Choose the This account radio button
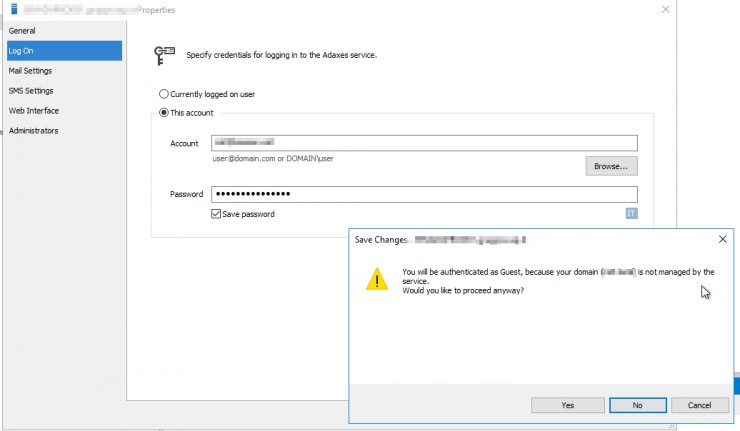 [164, 113]
